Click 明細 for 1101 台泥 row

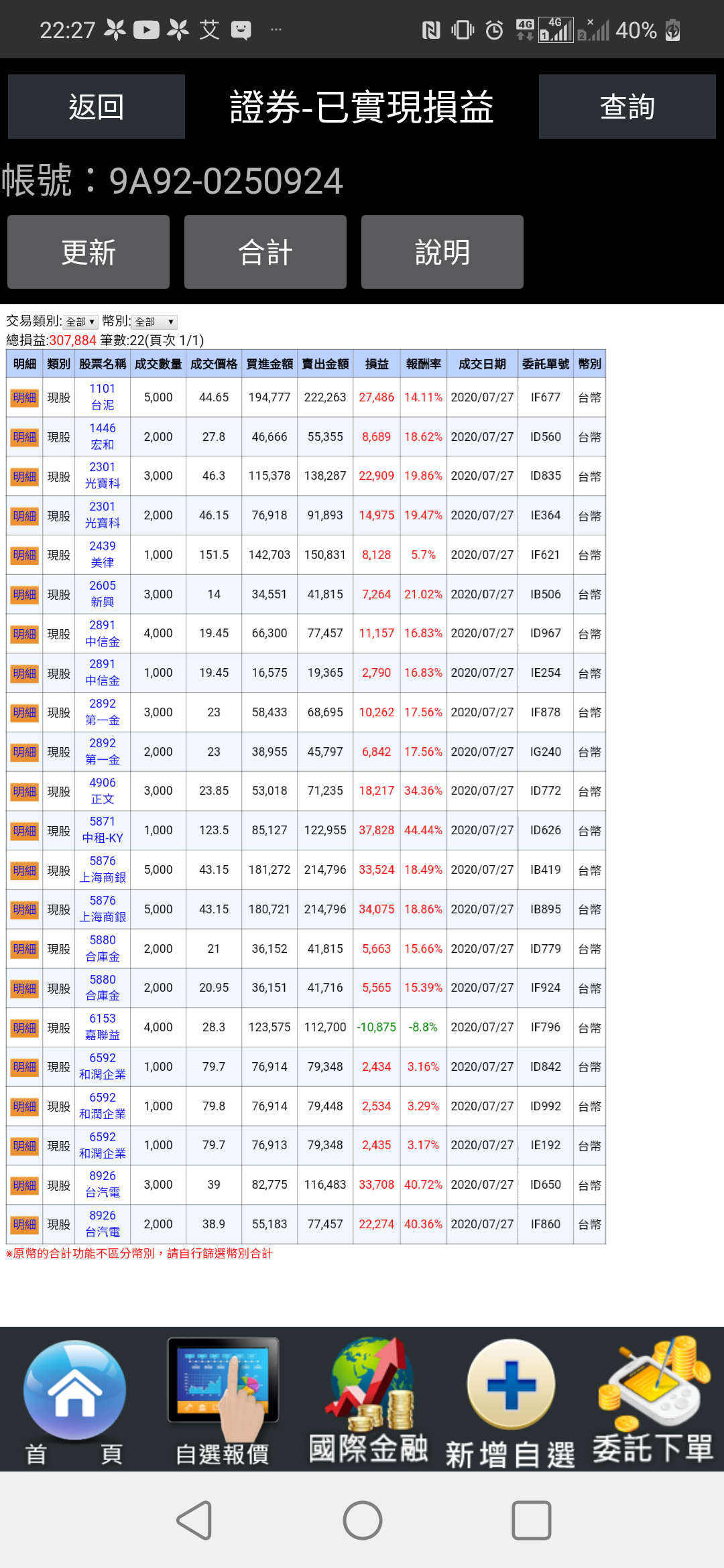pyautogui.click(x=25, y=397)
